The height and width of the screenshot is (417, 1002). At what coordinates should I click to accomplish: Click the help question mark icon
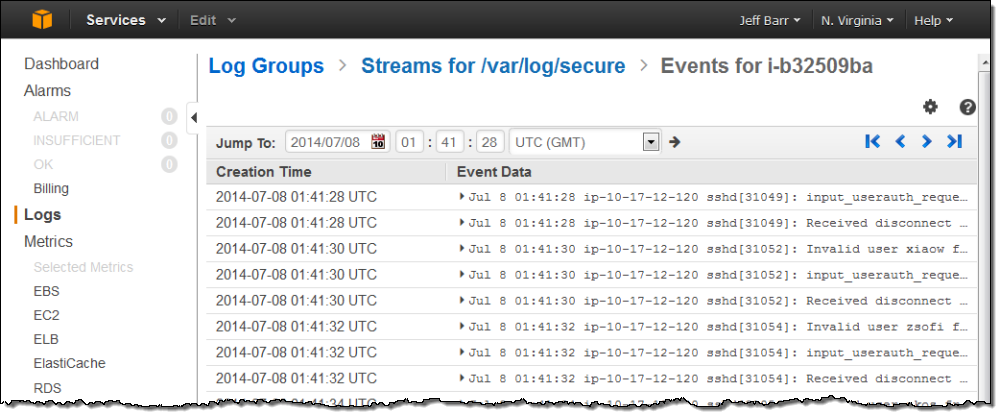[x=967, y=107]
